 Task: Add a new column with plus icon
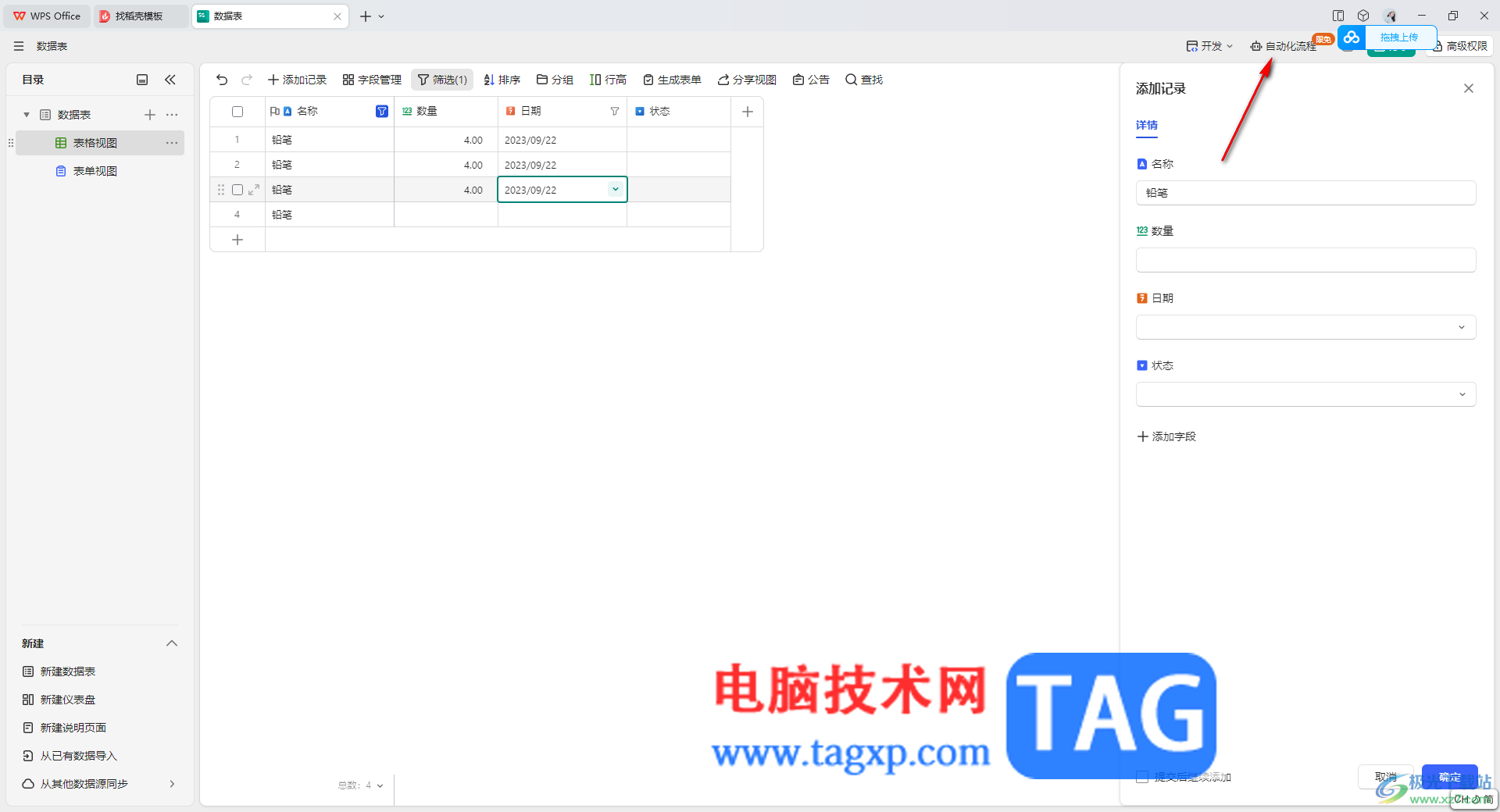(x=748, y=112)
